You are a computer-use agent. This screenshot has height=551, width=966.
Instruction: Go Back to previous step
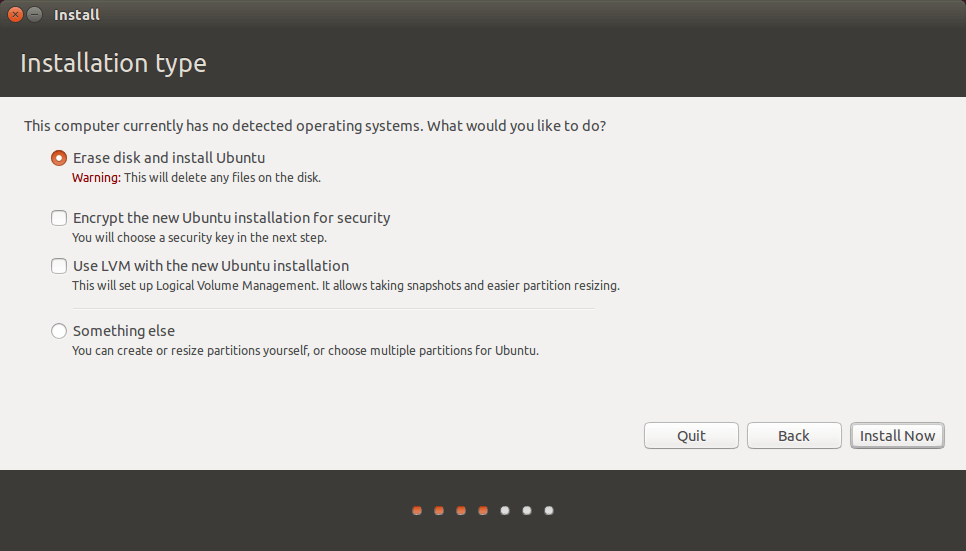794,436
